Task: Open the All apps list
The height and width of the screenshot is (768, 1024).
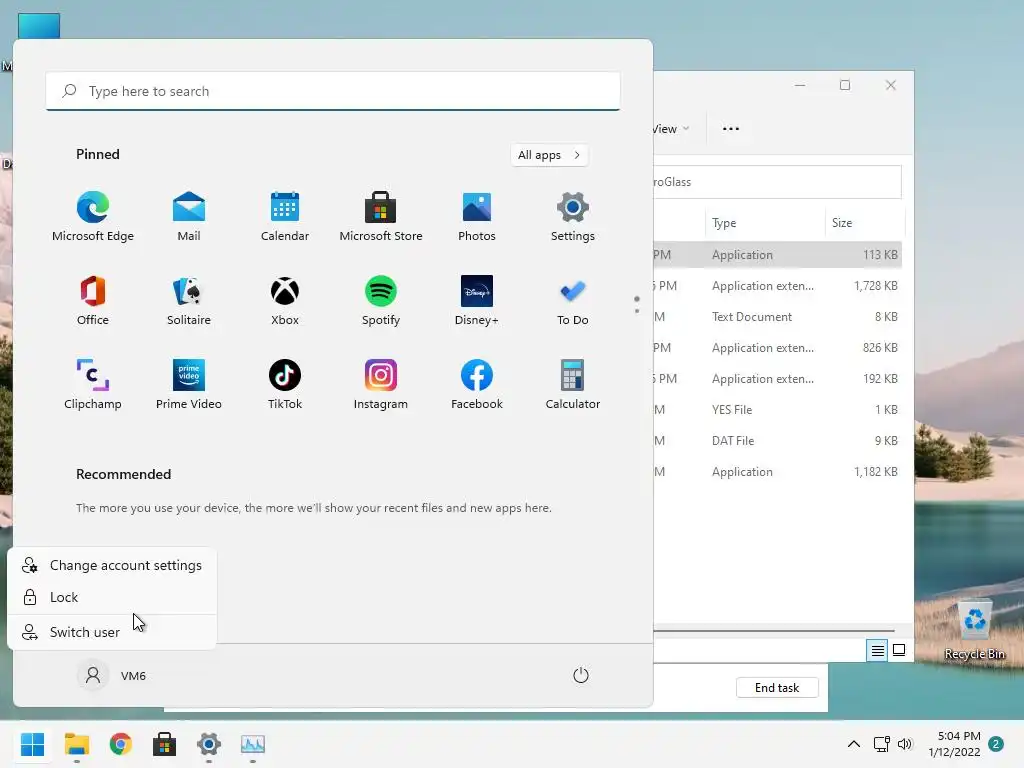Action: pyautogui.click(x=549, y=155)
